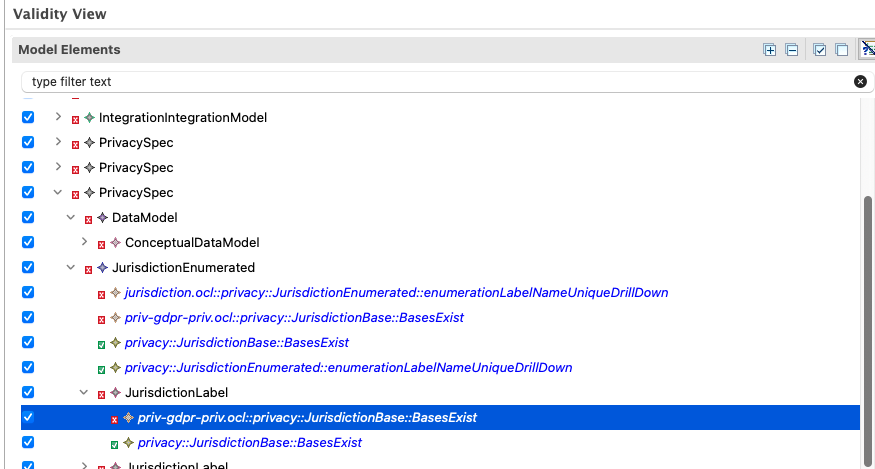Select the DataModel tree row

click(x=145, y=218)
